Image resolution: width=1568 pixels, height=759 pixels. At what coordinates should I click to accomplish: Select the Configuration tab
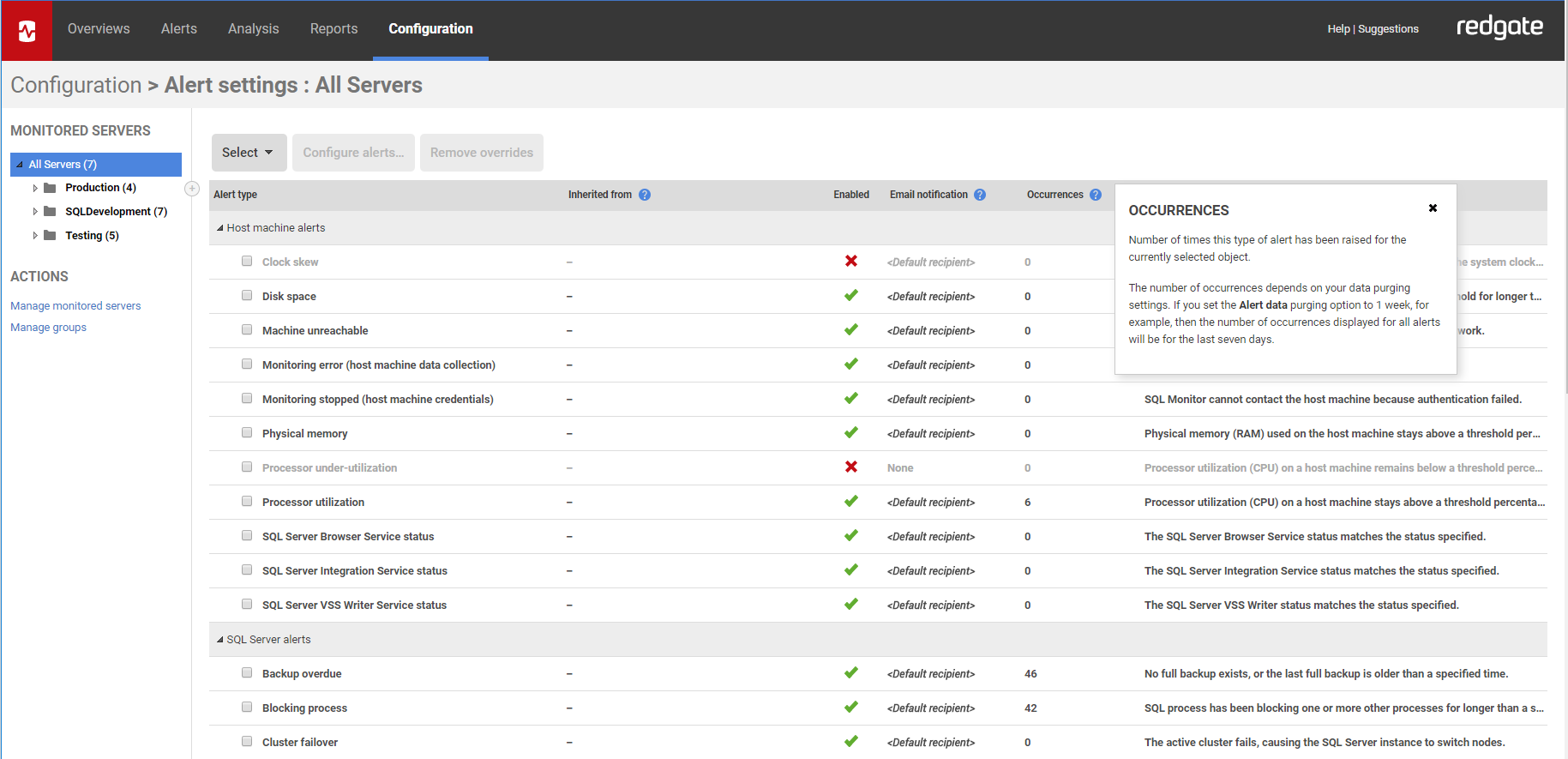[430, 29]
